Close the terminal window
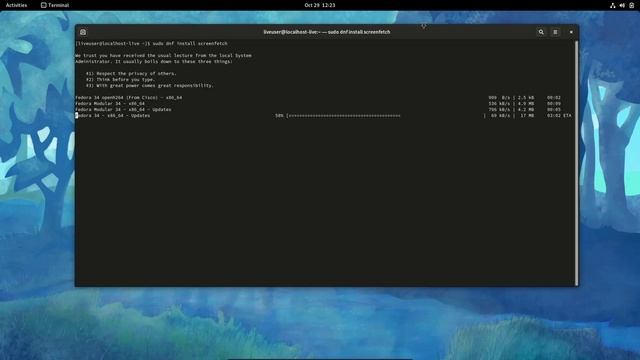Image resolution: width=640 pixels, height=360 pixels. click(571, 32)
